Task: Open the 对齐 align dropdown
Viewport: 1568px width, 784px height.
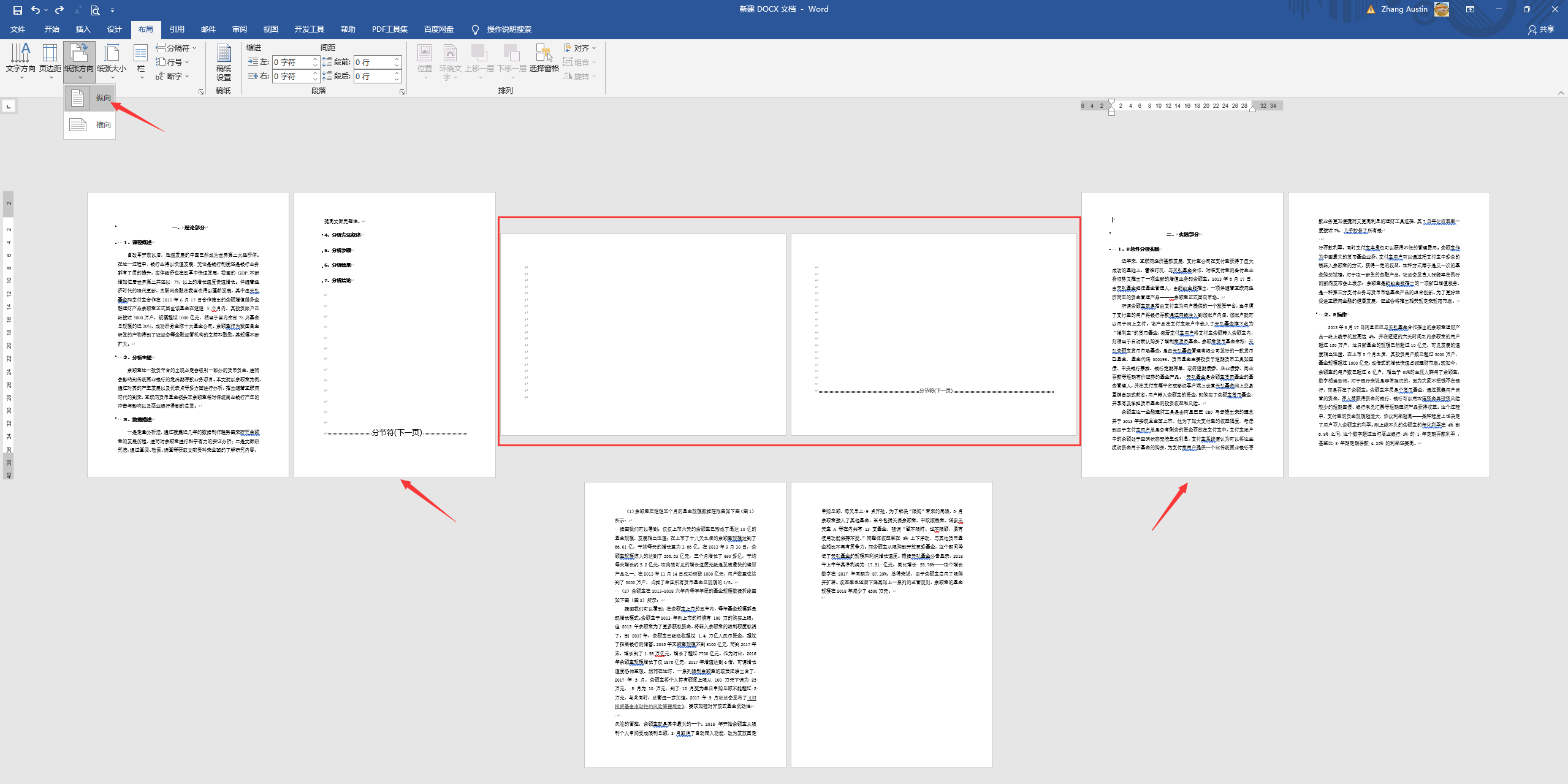Action: (580, 48)
